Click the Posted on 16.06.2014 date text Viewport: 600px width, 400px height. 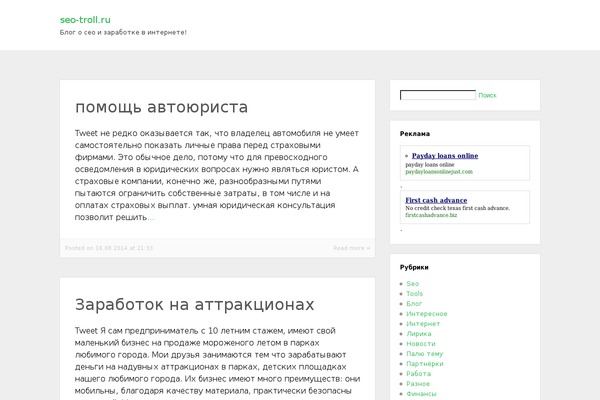coord(109,248)
